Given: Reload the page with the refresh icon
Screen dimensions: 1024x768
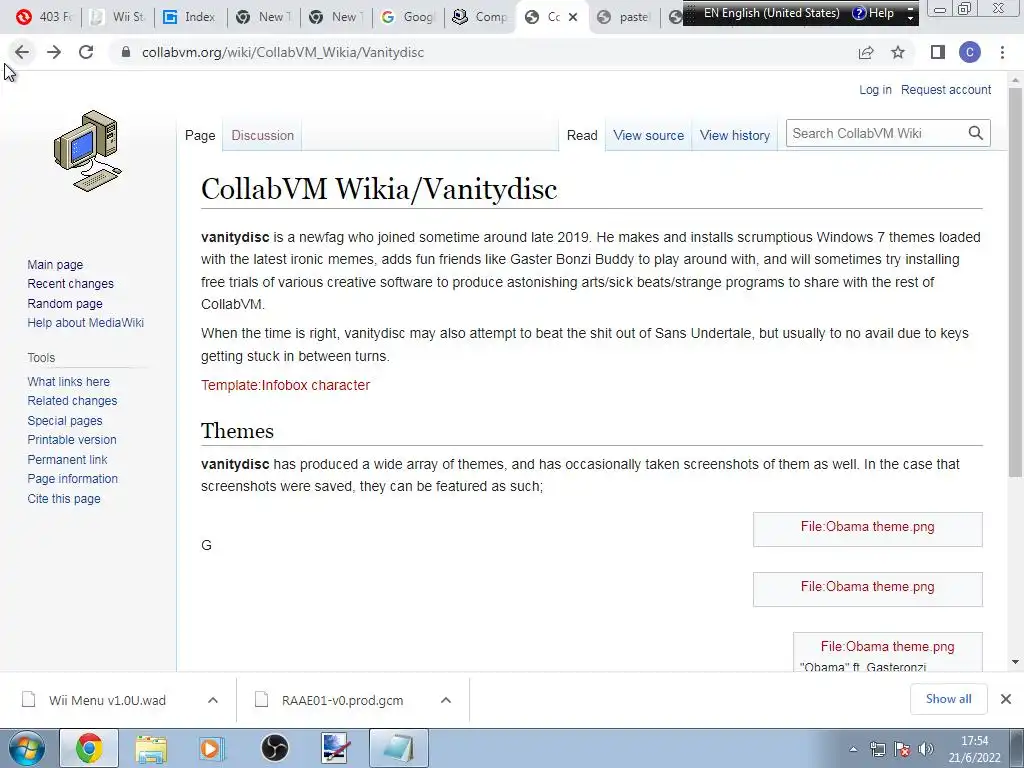Looking at the screenshot, I should (x=86, y=52).
